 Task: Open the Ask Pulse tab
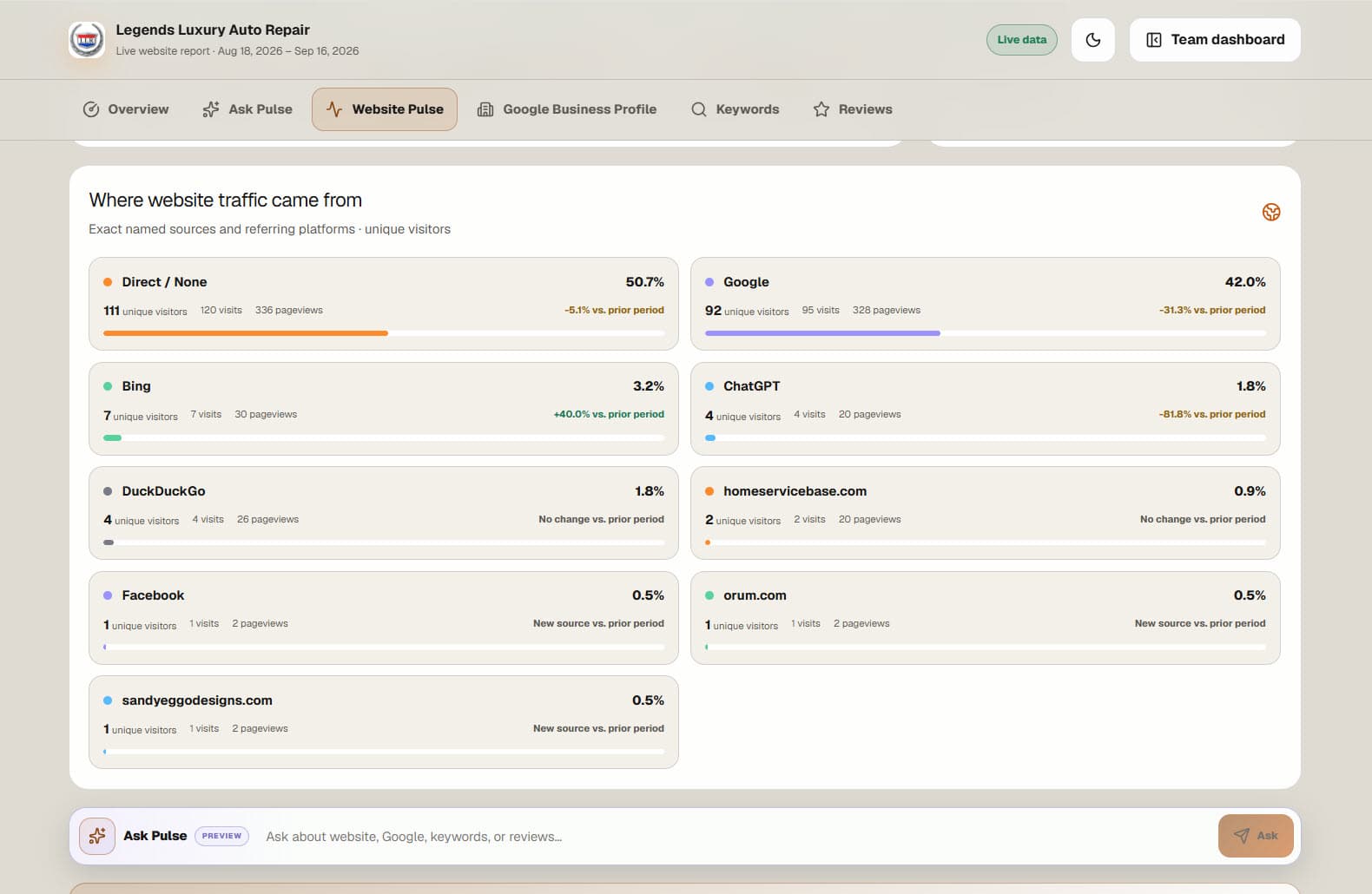247,109
